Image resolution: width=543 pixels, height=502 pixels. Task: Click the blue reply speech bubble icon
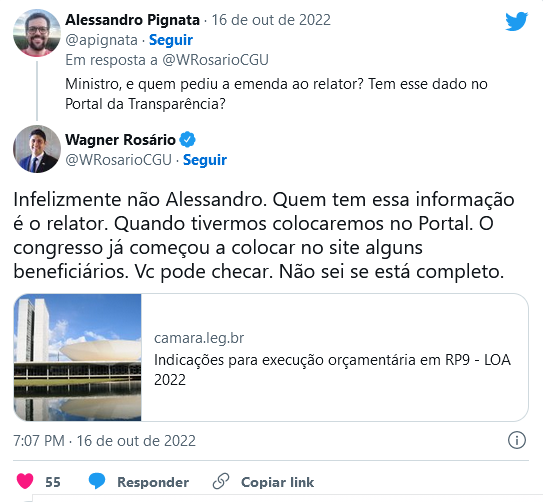pyautogui.click(x=97, y=481)
